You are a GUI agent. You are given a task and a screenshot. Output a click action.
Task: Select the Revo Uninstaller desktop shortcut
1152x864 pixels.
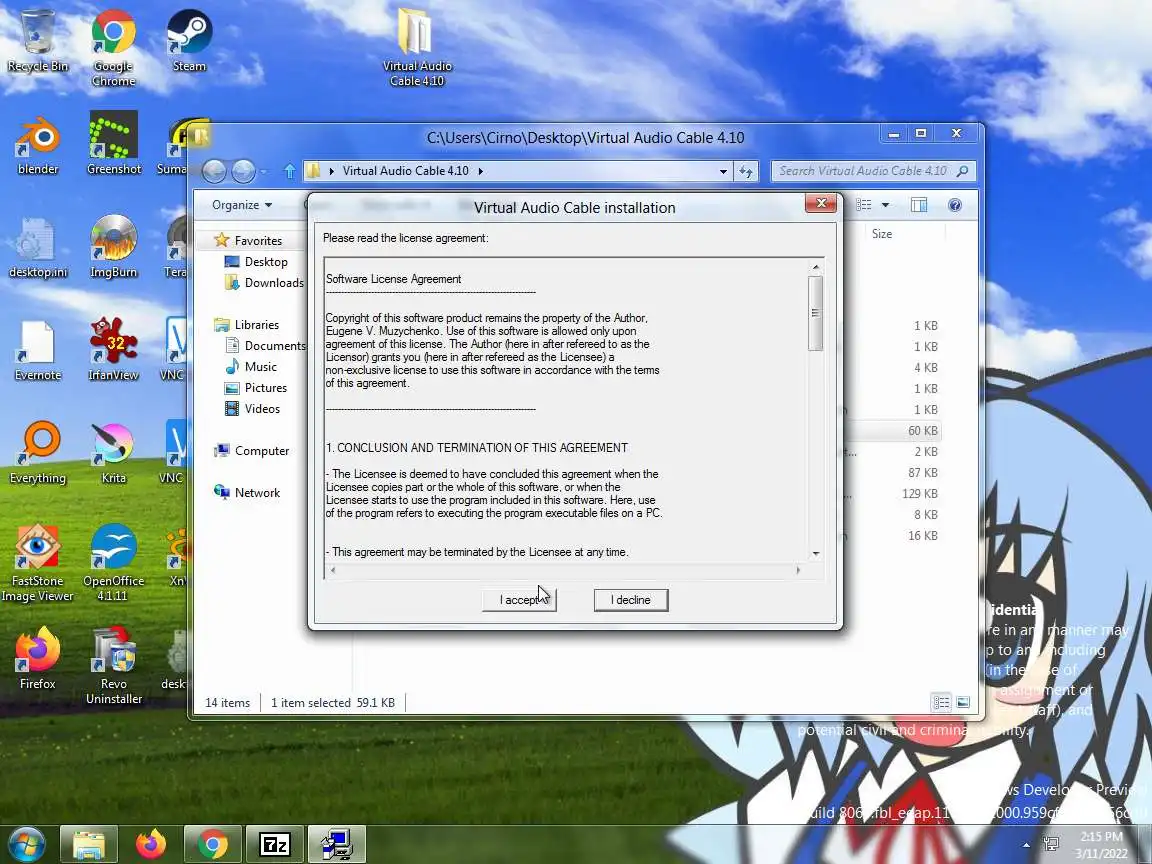point(114,665)
